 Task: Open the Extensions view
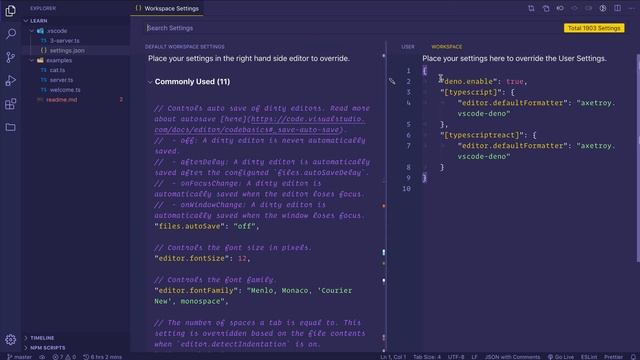coord(11,104)
